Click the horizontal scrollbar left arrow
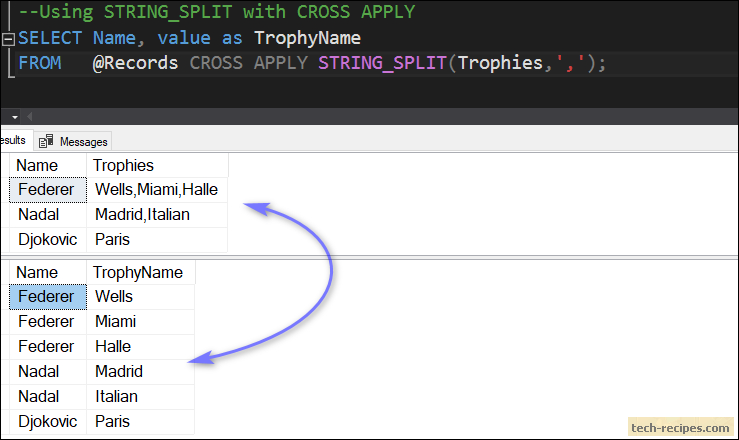Viewport: 739px width, 440px height. (x=29, y=116)
